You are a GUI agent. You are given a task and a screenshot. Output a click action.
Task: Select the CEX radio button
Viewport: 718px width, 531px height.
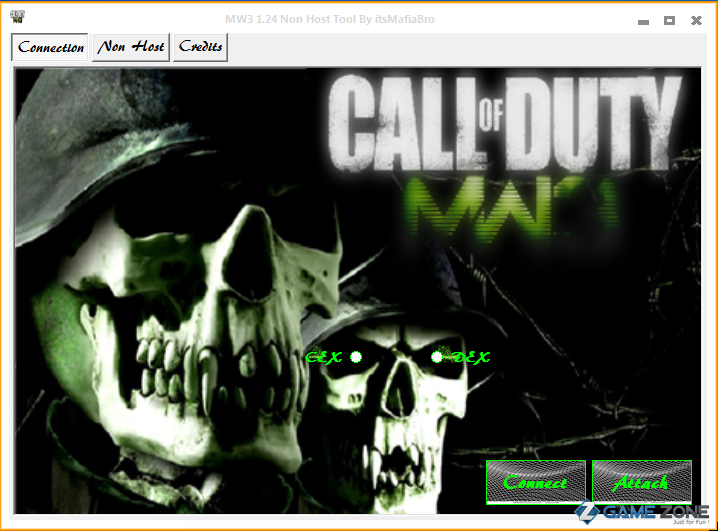tap(356, 357)
